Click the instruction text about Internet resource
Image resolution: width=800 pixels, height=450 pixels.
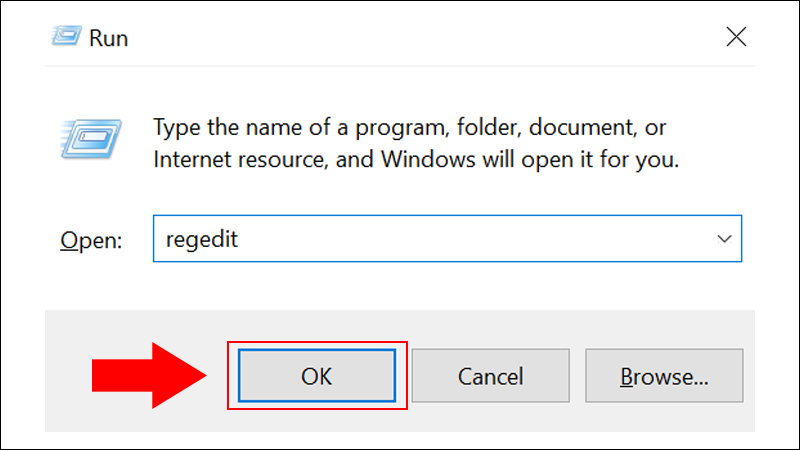(x=416, y=160)
